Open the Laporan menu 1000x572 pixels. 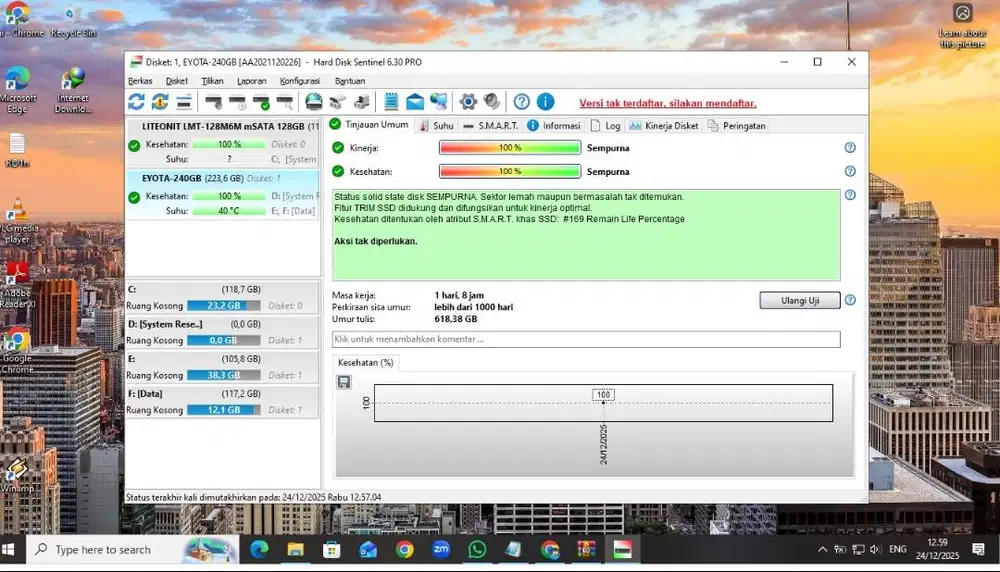click(x=252, y=81)
